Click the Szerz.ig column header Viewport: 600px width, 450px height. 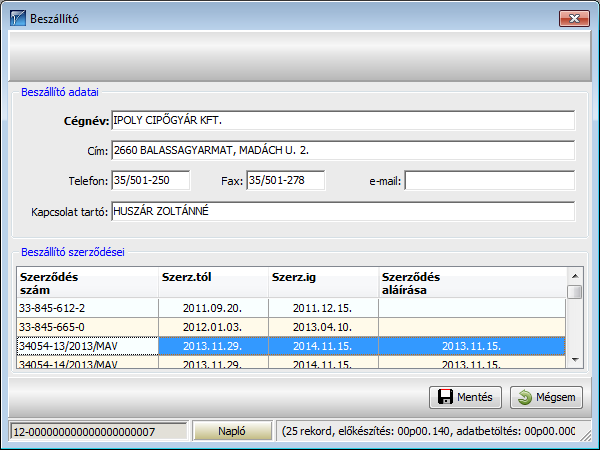pos(324,283)
